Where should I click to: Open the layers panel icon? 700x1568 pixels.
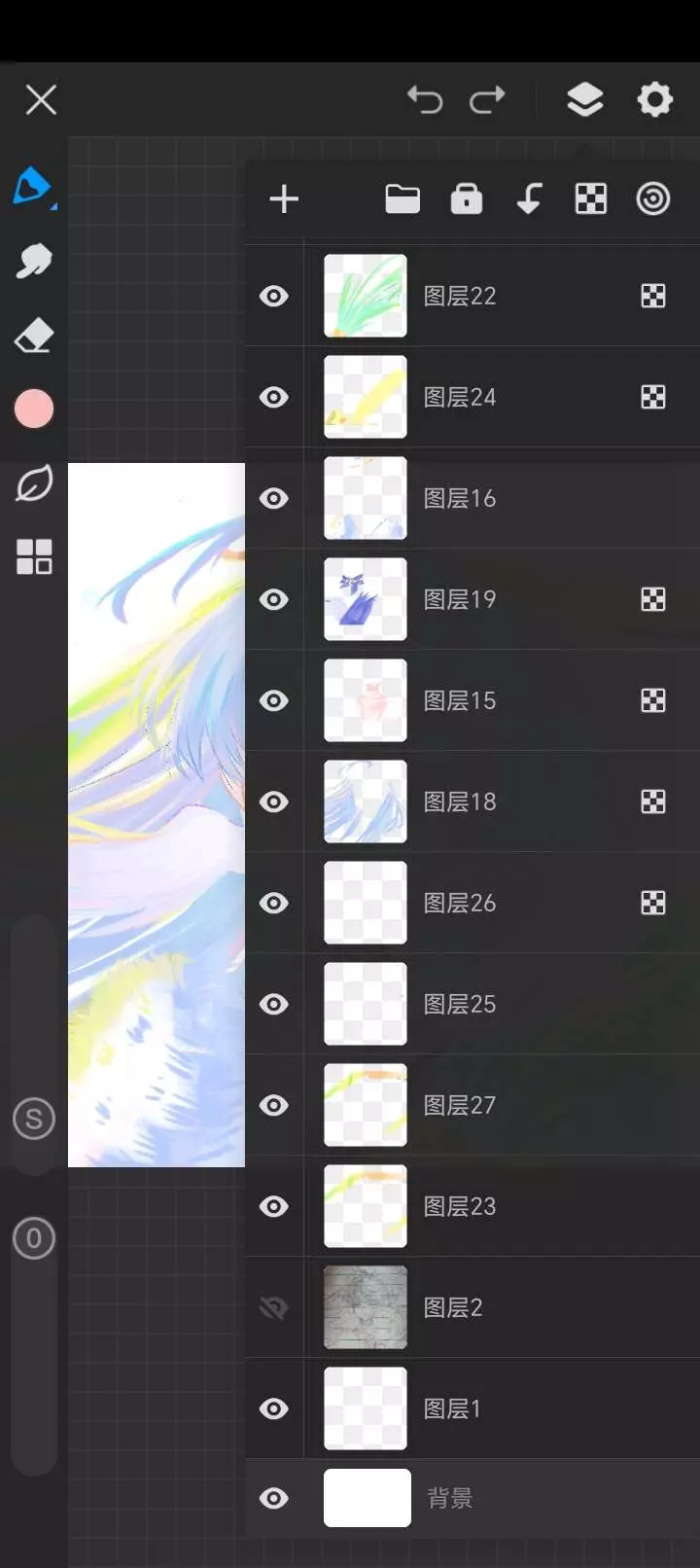click(584, 99)
